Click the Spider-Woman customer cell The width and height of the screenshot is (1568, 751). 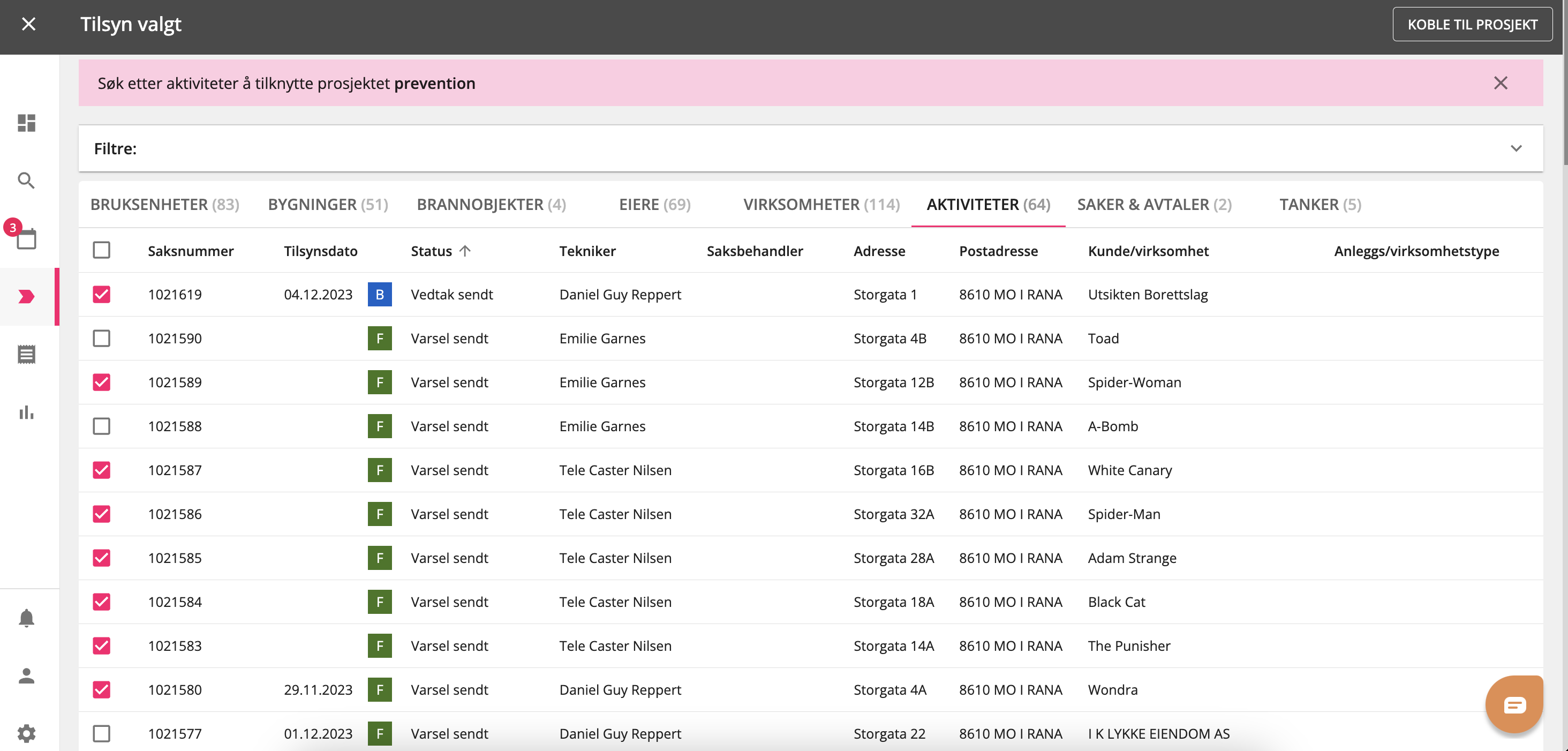pyautogui.click(x=1135, y=382)
